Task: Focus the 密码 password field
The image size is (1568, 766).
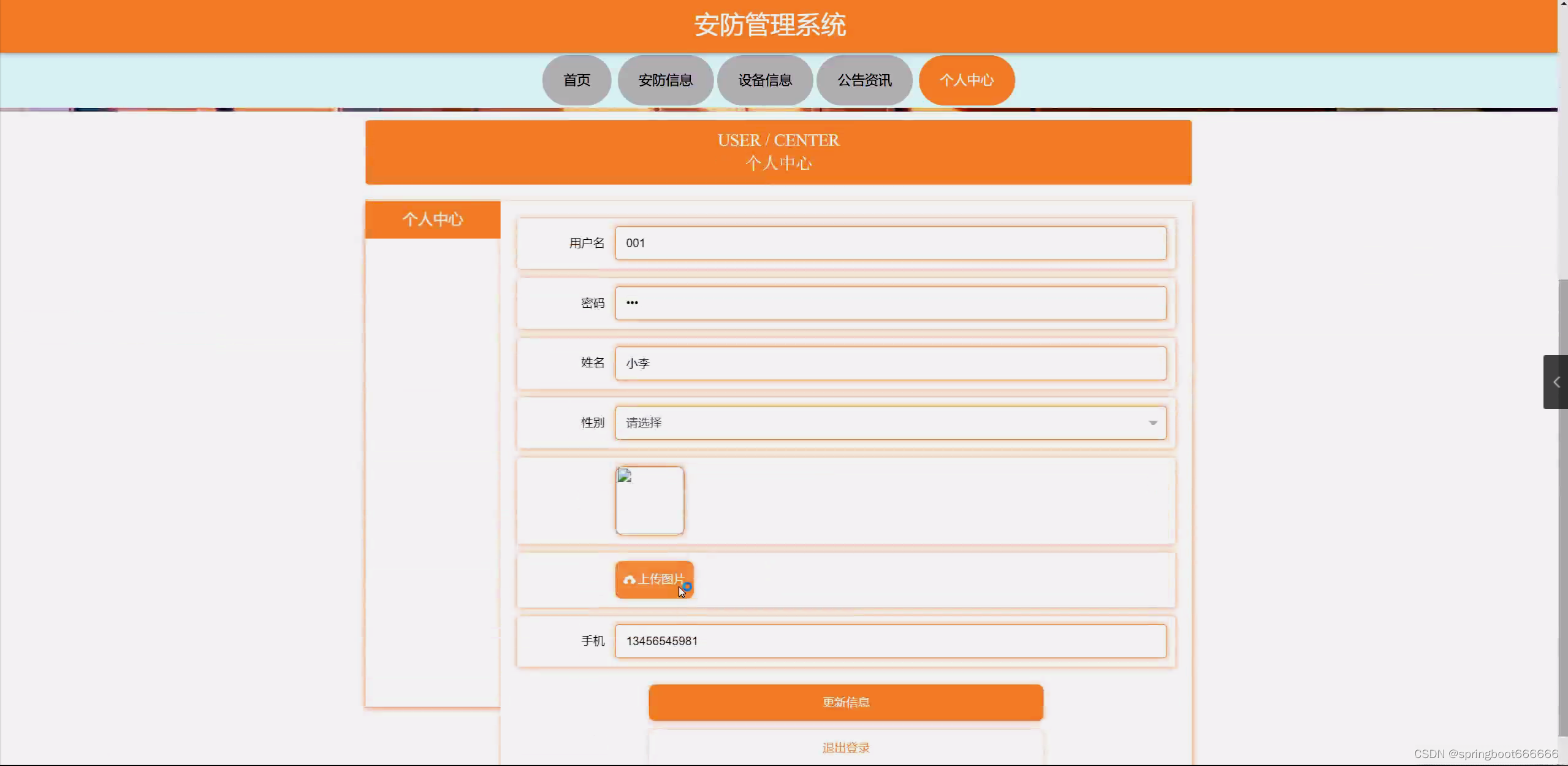Action: pos(890,303)
